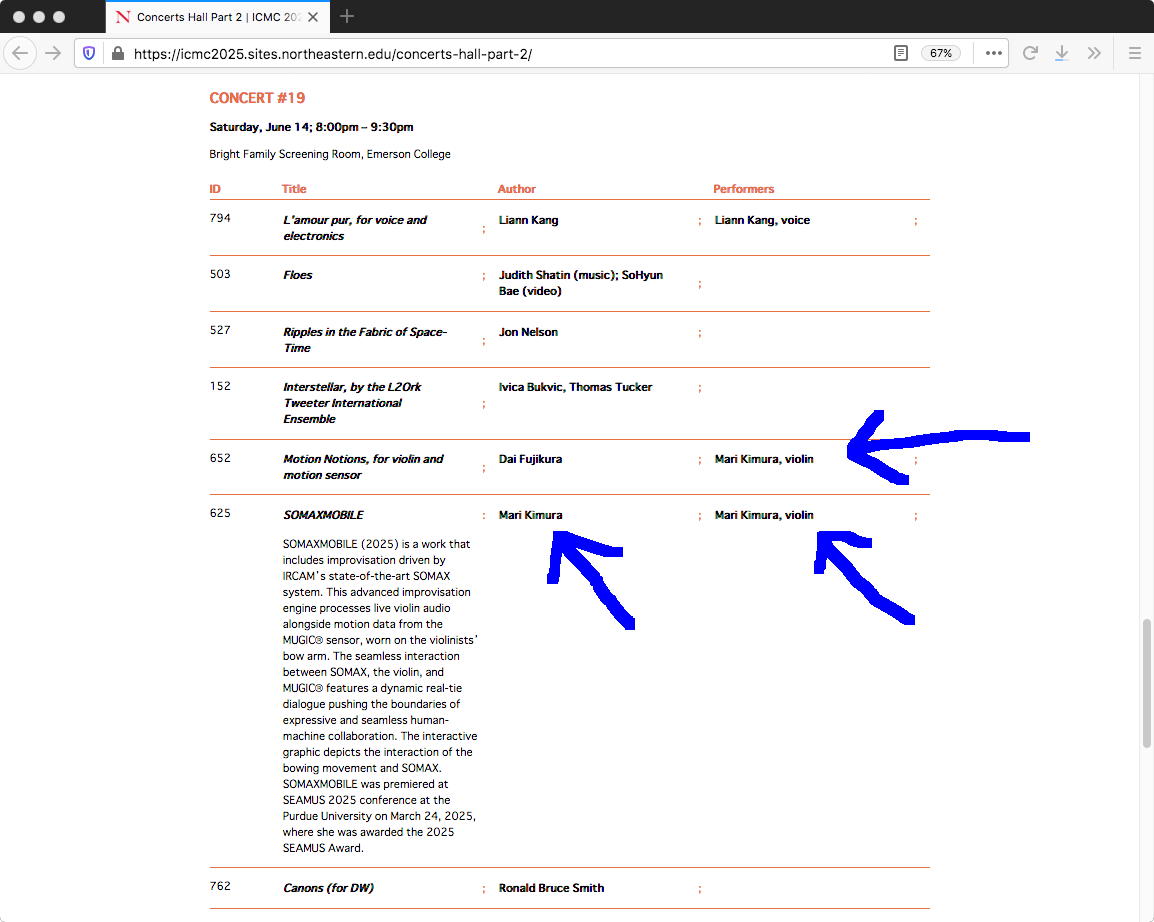Select the 'Canons (for DW)' title
The height and width of the screenshot is (922, 1154).
coord(328,888)
